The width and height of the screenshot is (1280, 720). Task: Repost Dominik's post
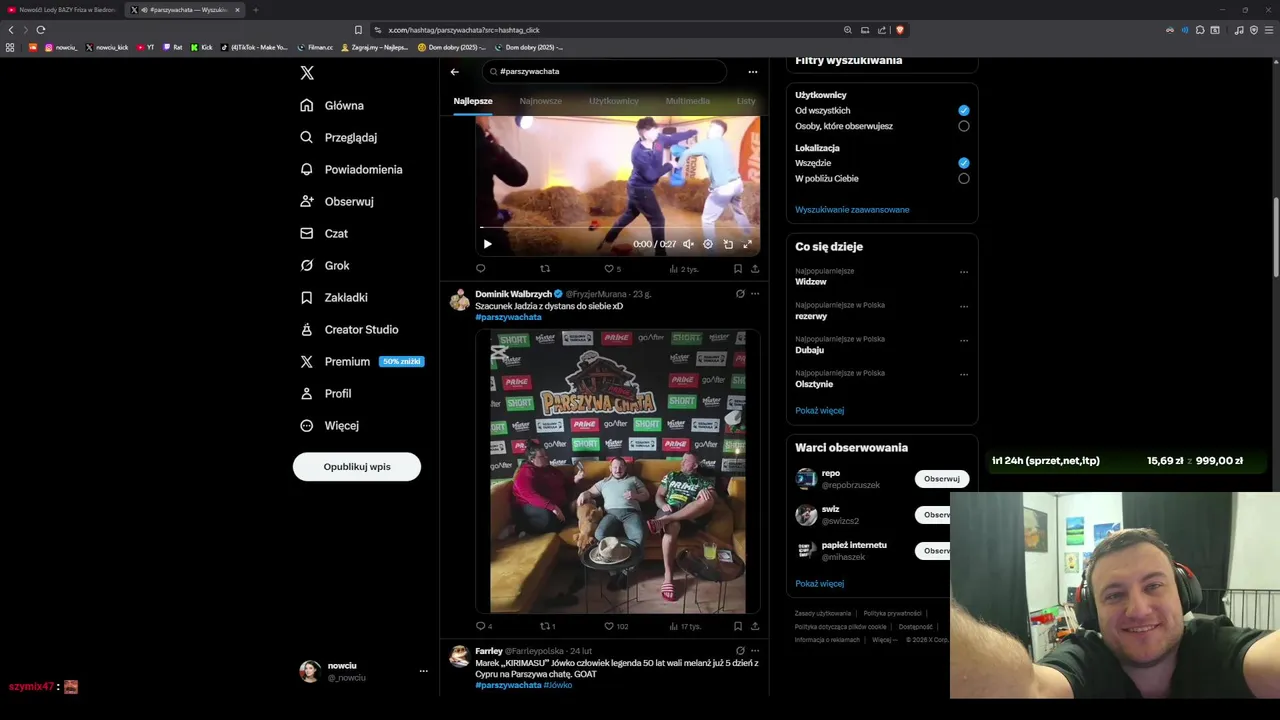[547, 626]
